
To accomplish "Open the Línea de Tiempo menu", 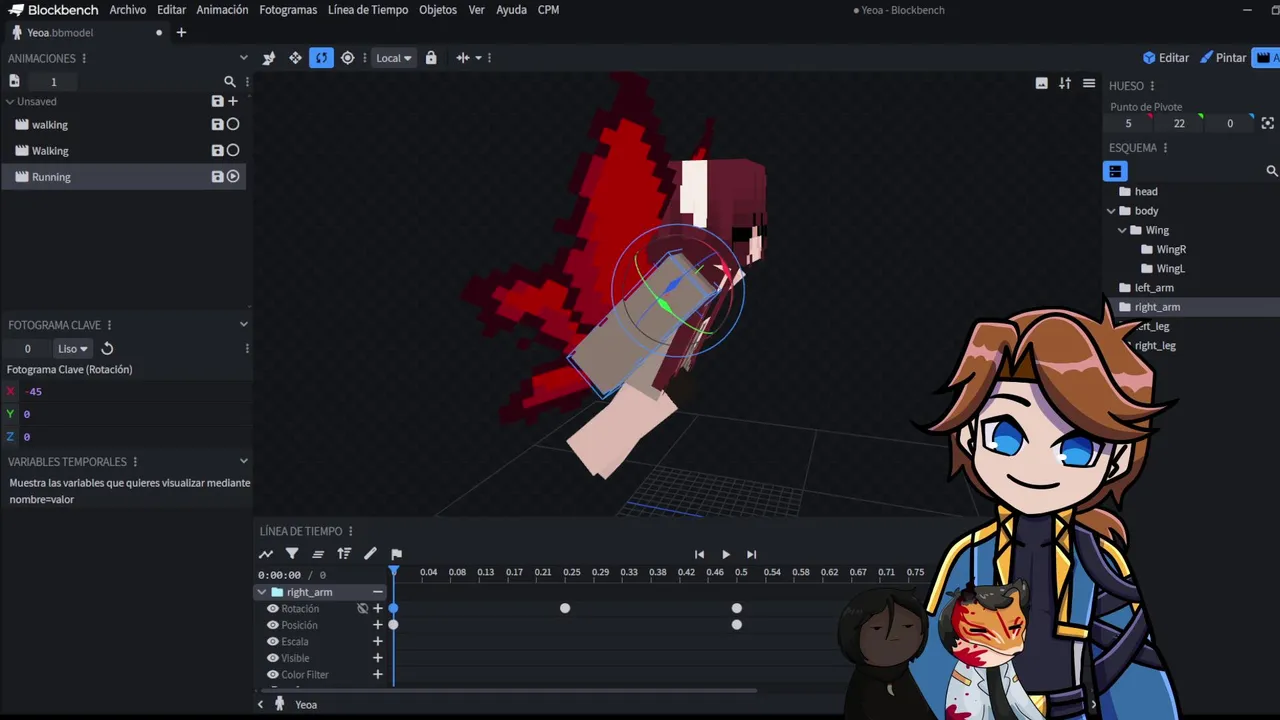I will coord(368,10).
